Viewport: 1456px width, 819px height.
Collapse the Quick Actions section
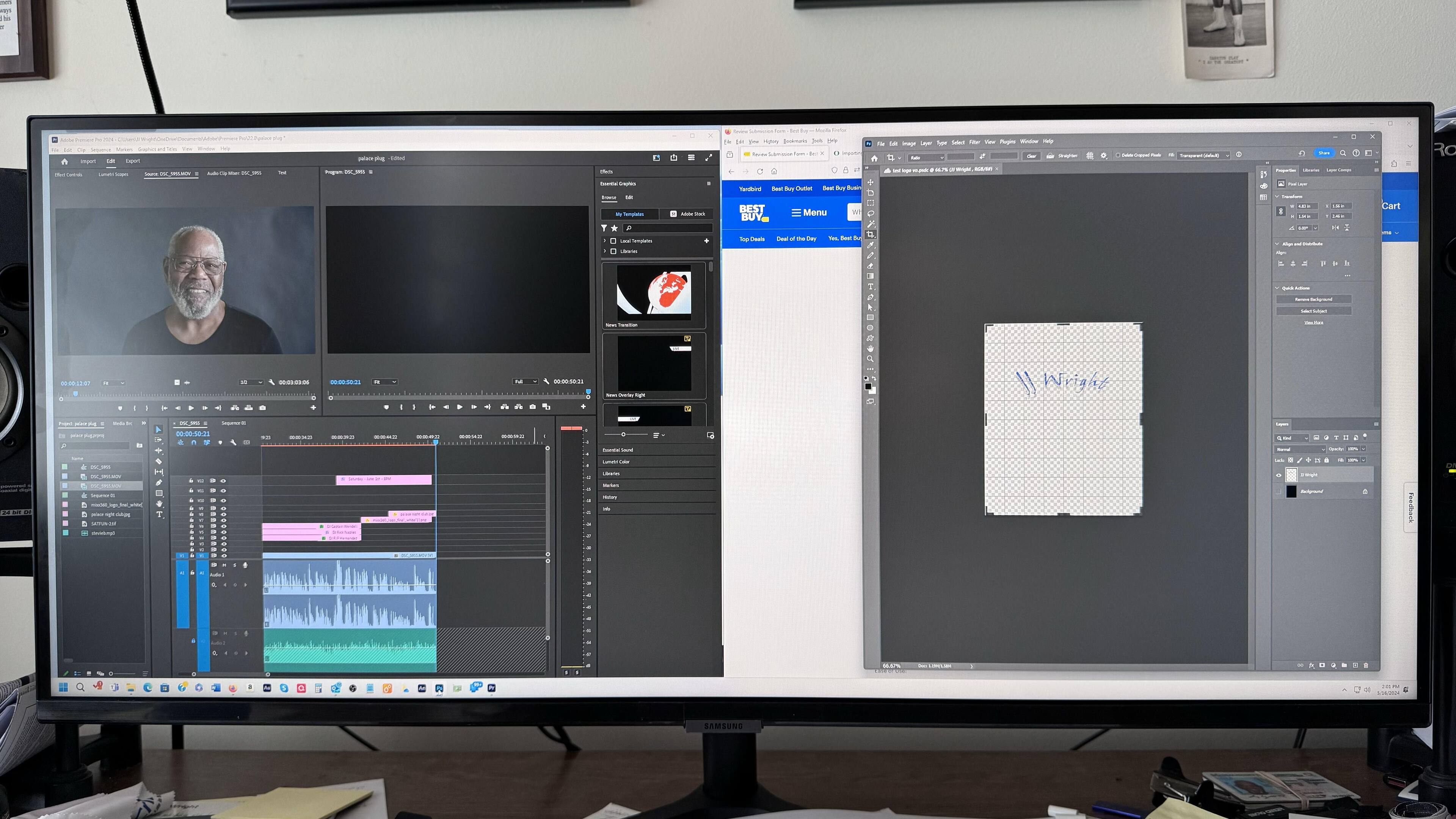point(1277,288)
